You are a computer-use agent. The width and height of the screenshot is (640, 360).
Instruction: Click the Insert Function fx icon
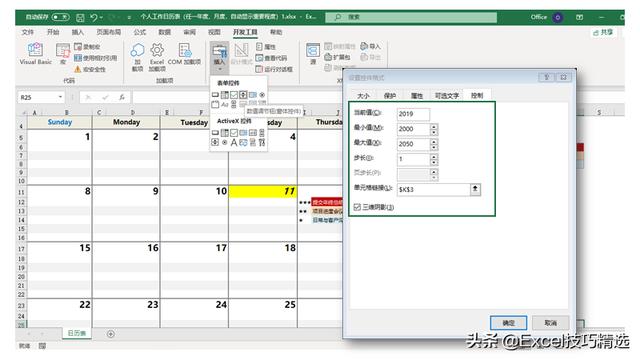122,97
